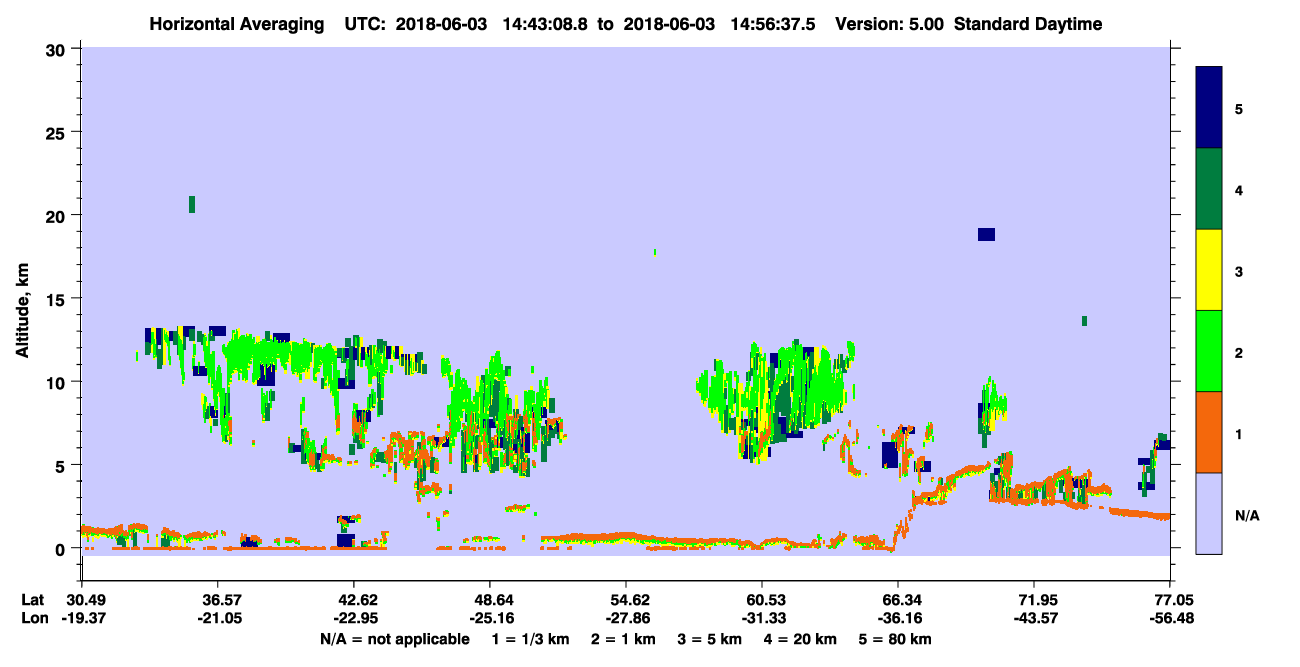Screen dimensions: 1300x667
Task: Click the yellow colorbar segment labeled 3
Action: click(x=1209, y=270)
